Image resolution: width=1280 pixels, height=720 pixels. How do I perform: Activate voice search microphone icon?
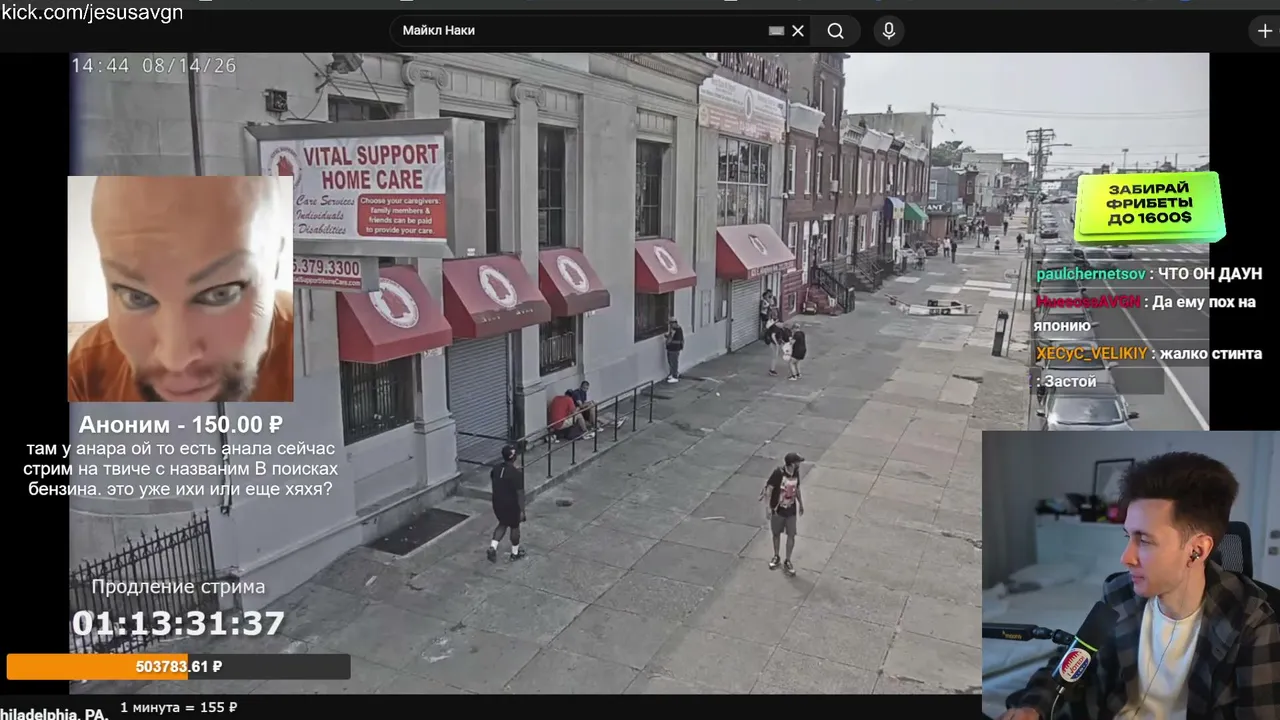tap(888, 31)
